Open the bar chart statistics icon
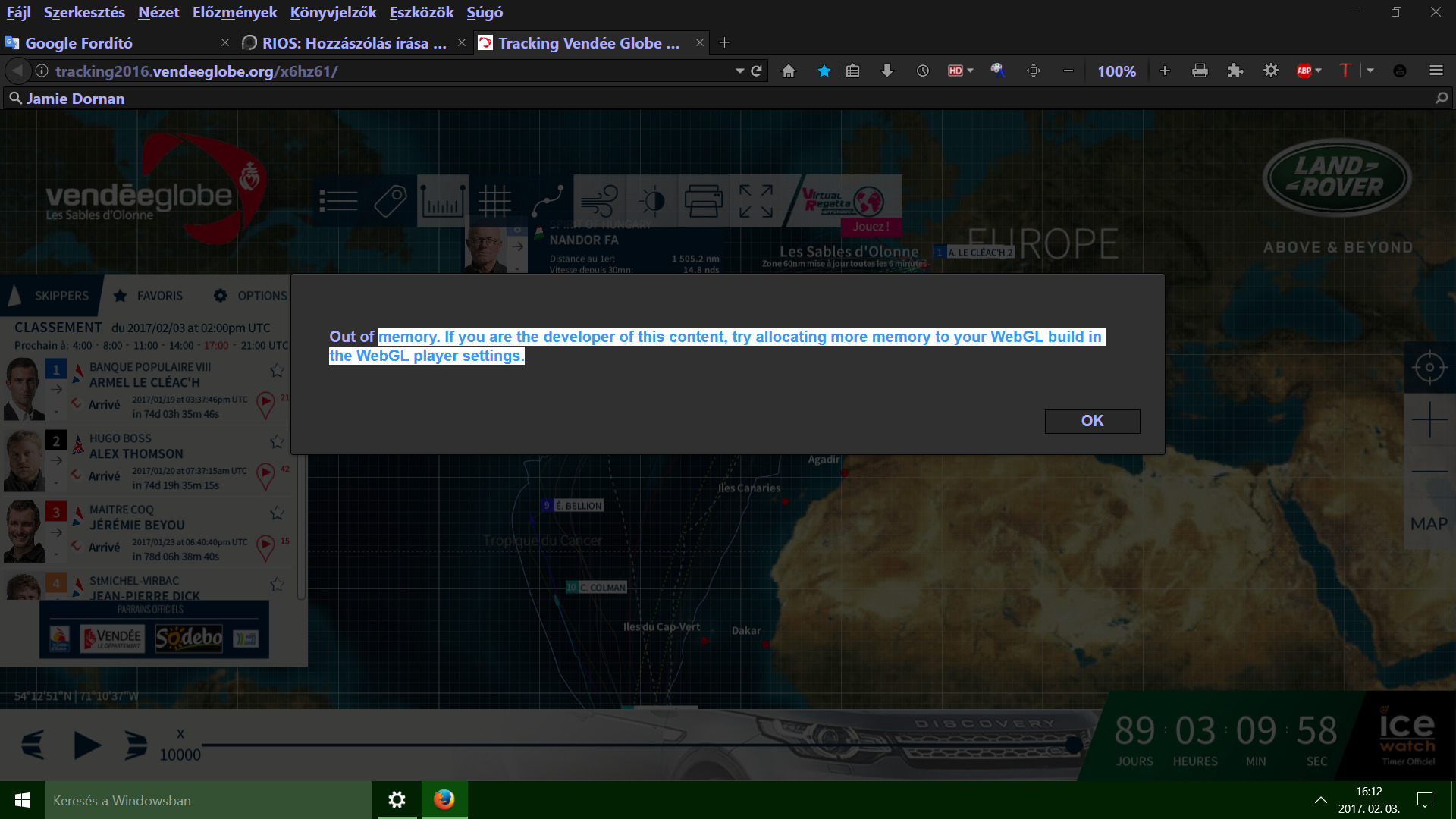The image size is (1456, 819). 443,201
